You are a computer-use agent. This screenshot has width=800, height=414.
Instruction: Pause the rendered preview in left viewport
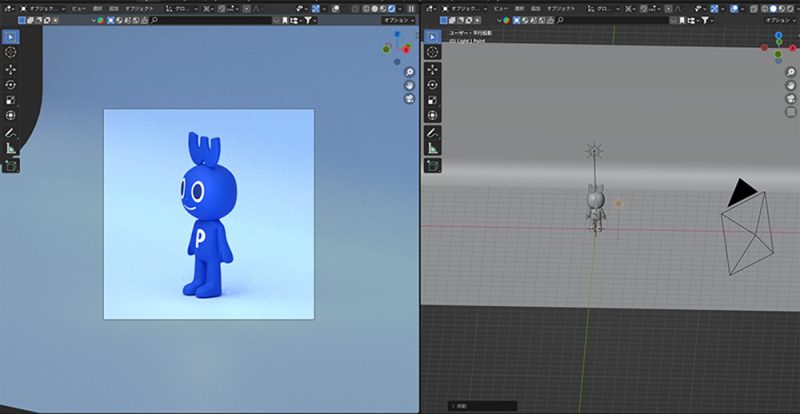tap(411, 9)
